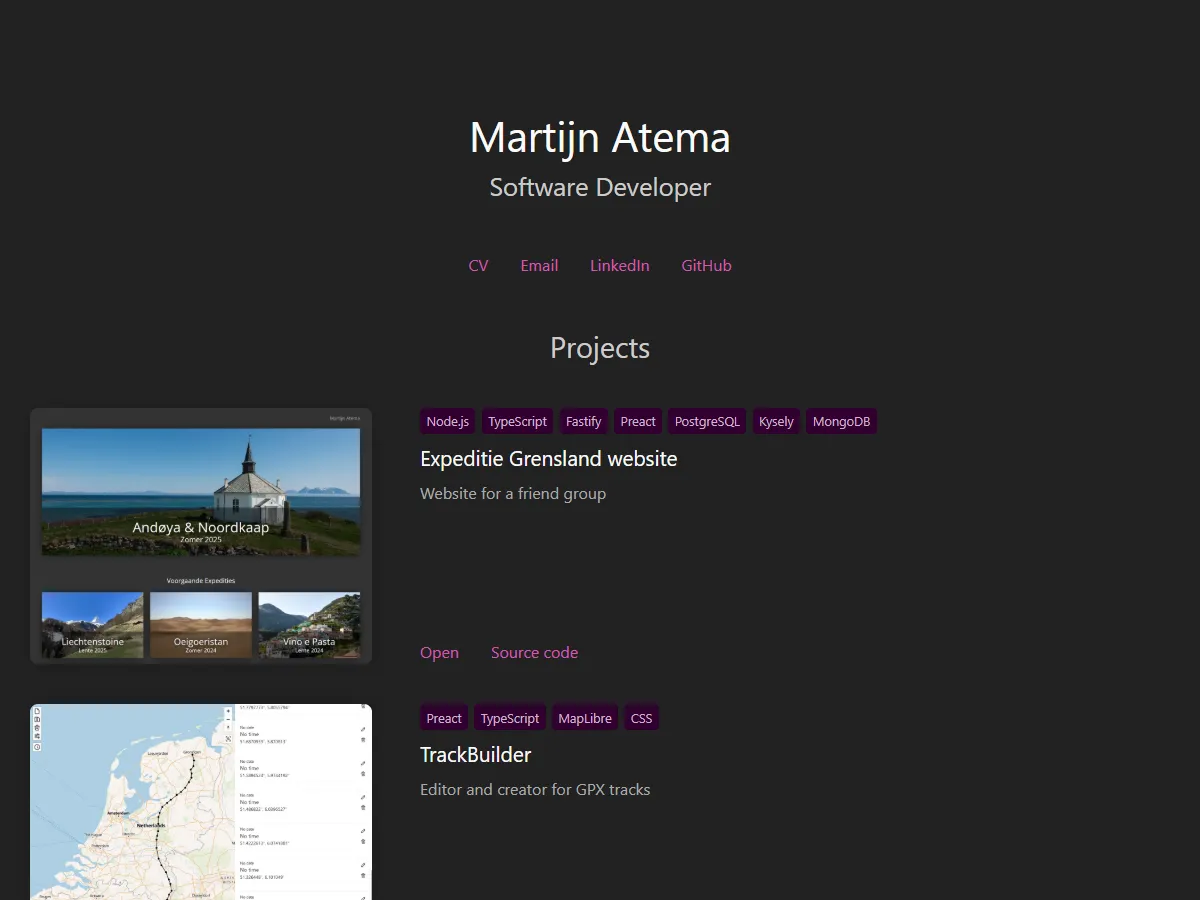Click the Fastify tag
The width and height of the screenshot is (1200, 900).
click(x=583, y=422)
